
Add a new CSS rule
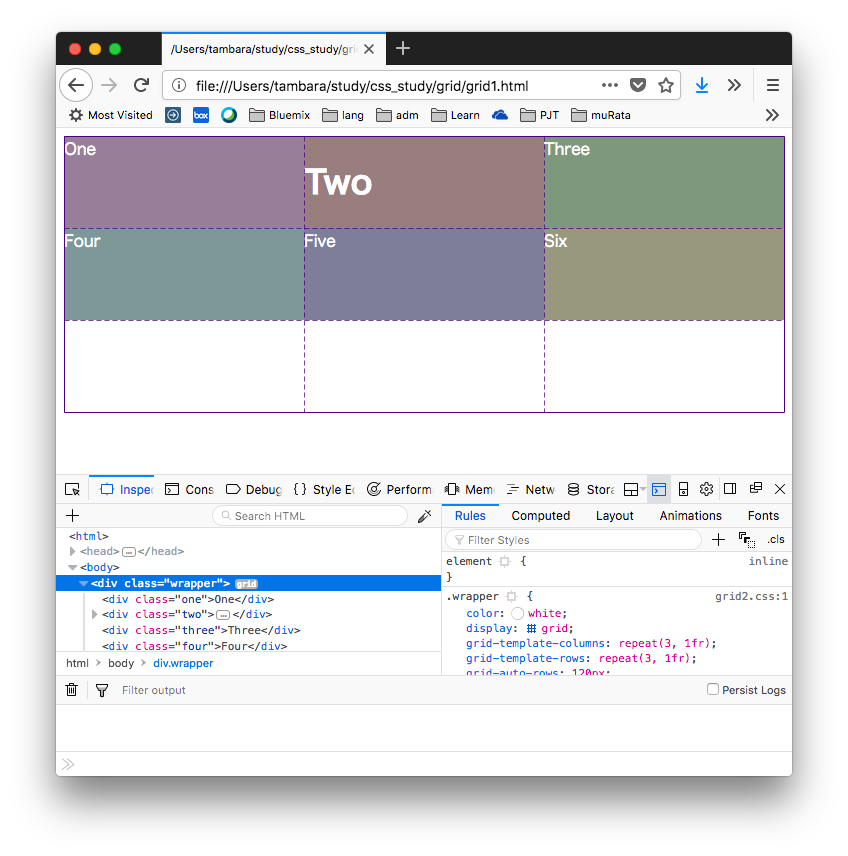coord(719,540)
